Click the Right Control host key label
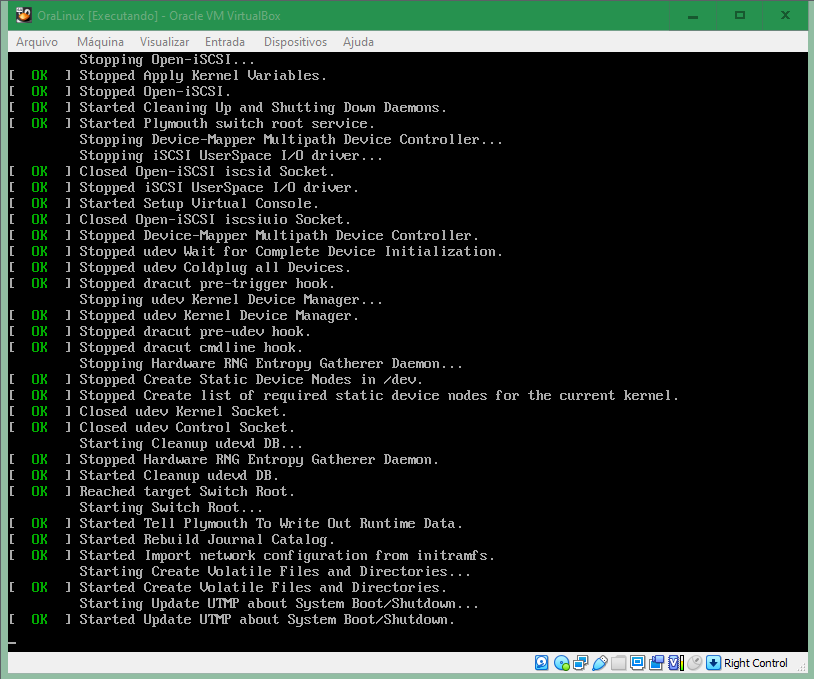Screen dimensions: 814x679 (x=755, y=663)
